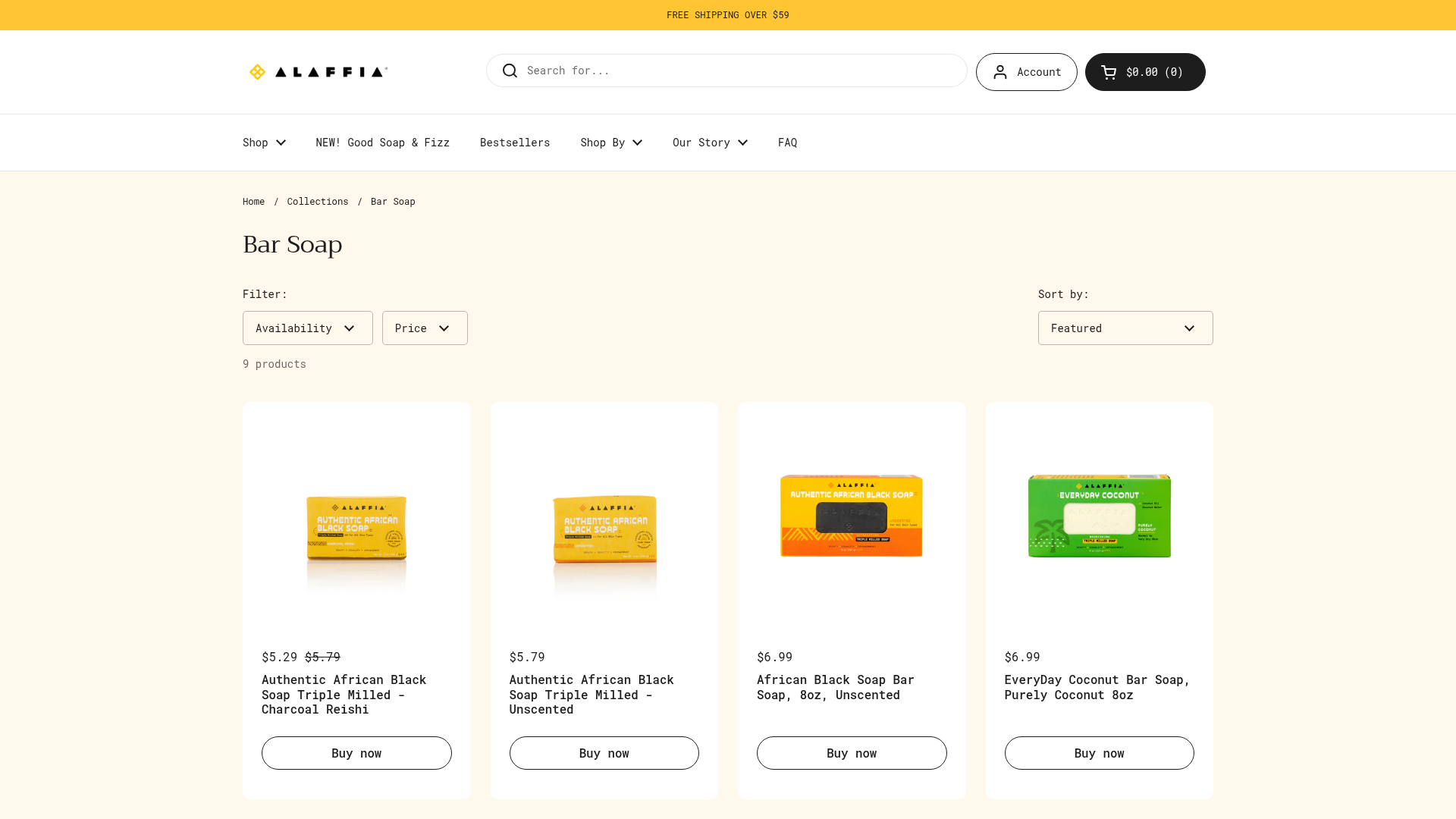Click the Alaffia logo

coord(318,72)
